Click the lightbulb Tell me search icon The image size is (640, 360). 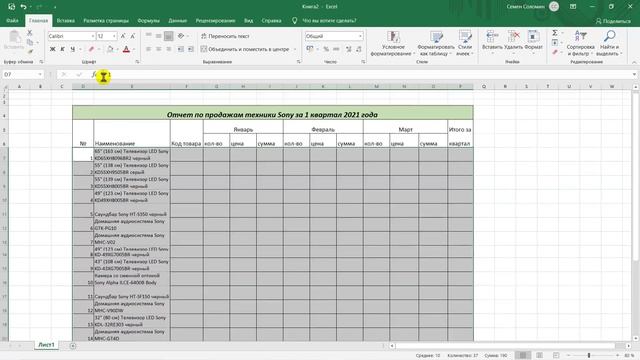click(294, 20)
